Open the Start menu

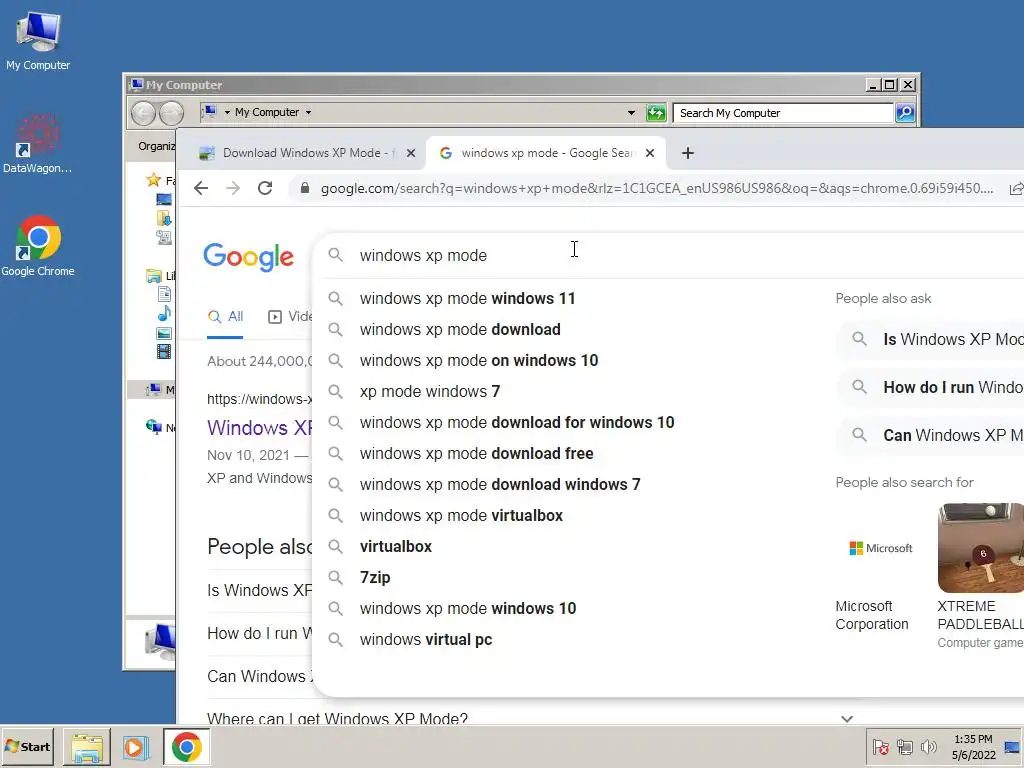point(27,746)
